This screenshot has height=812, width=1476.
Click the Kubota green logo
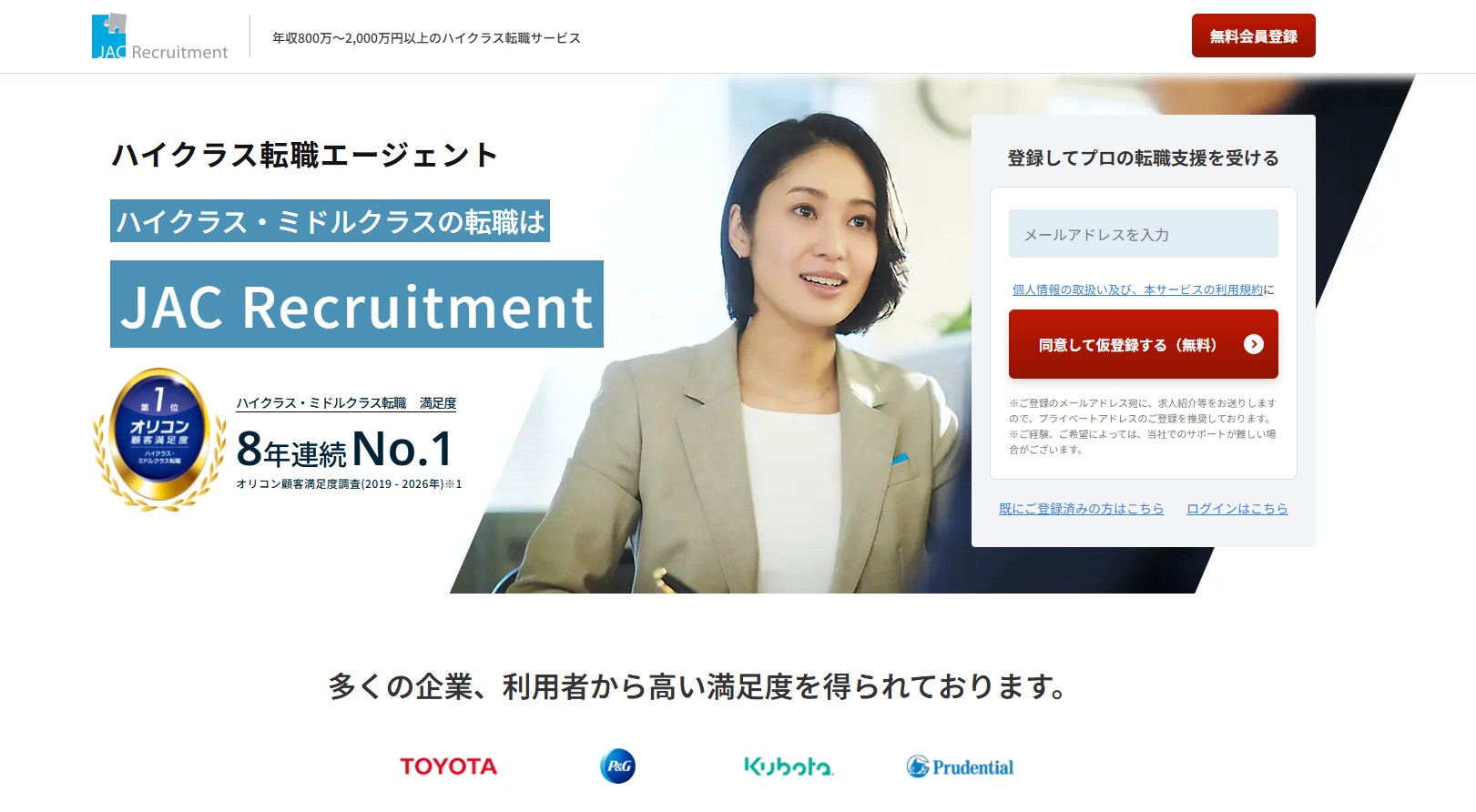coord(789,766)
